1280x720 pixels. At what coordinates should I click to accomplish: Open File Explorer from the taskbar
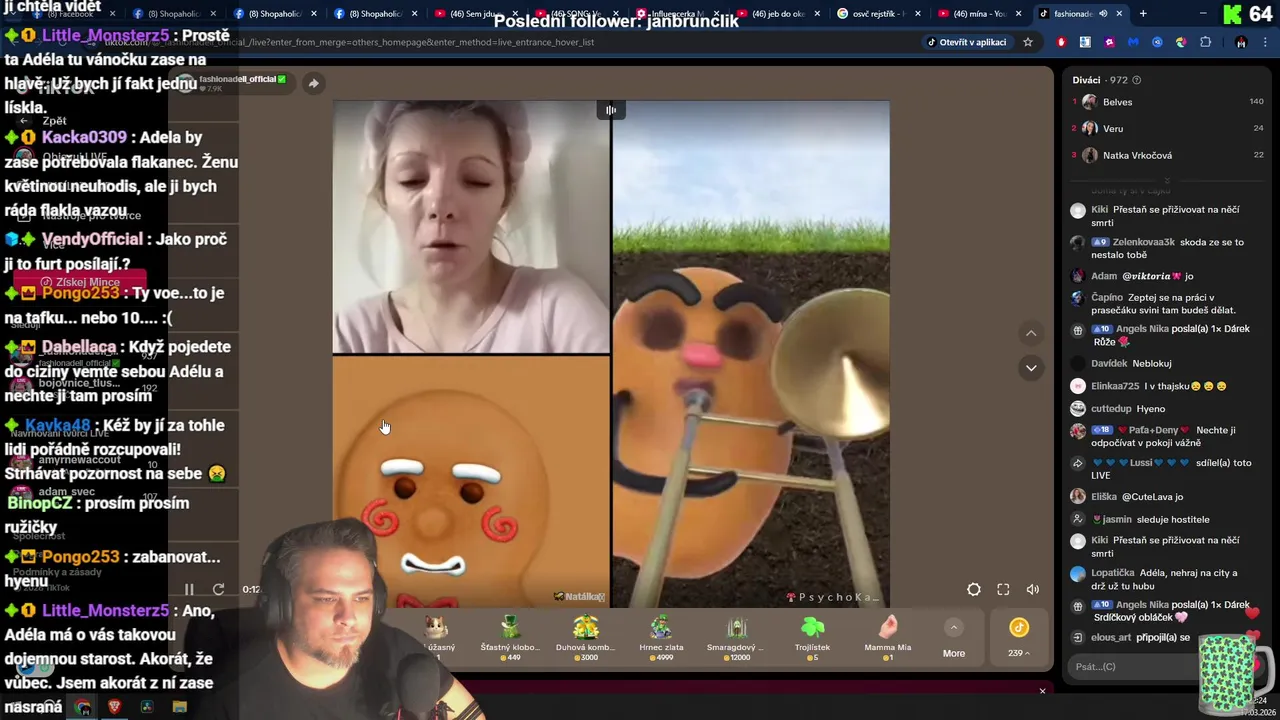tap(179, 707)
